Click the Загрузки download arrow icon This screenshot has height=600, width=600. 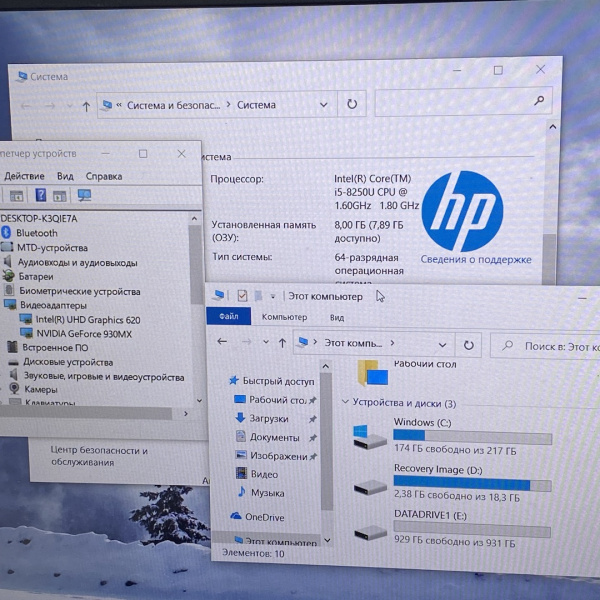(x=240, y=417)
